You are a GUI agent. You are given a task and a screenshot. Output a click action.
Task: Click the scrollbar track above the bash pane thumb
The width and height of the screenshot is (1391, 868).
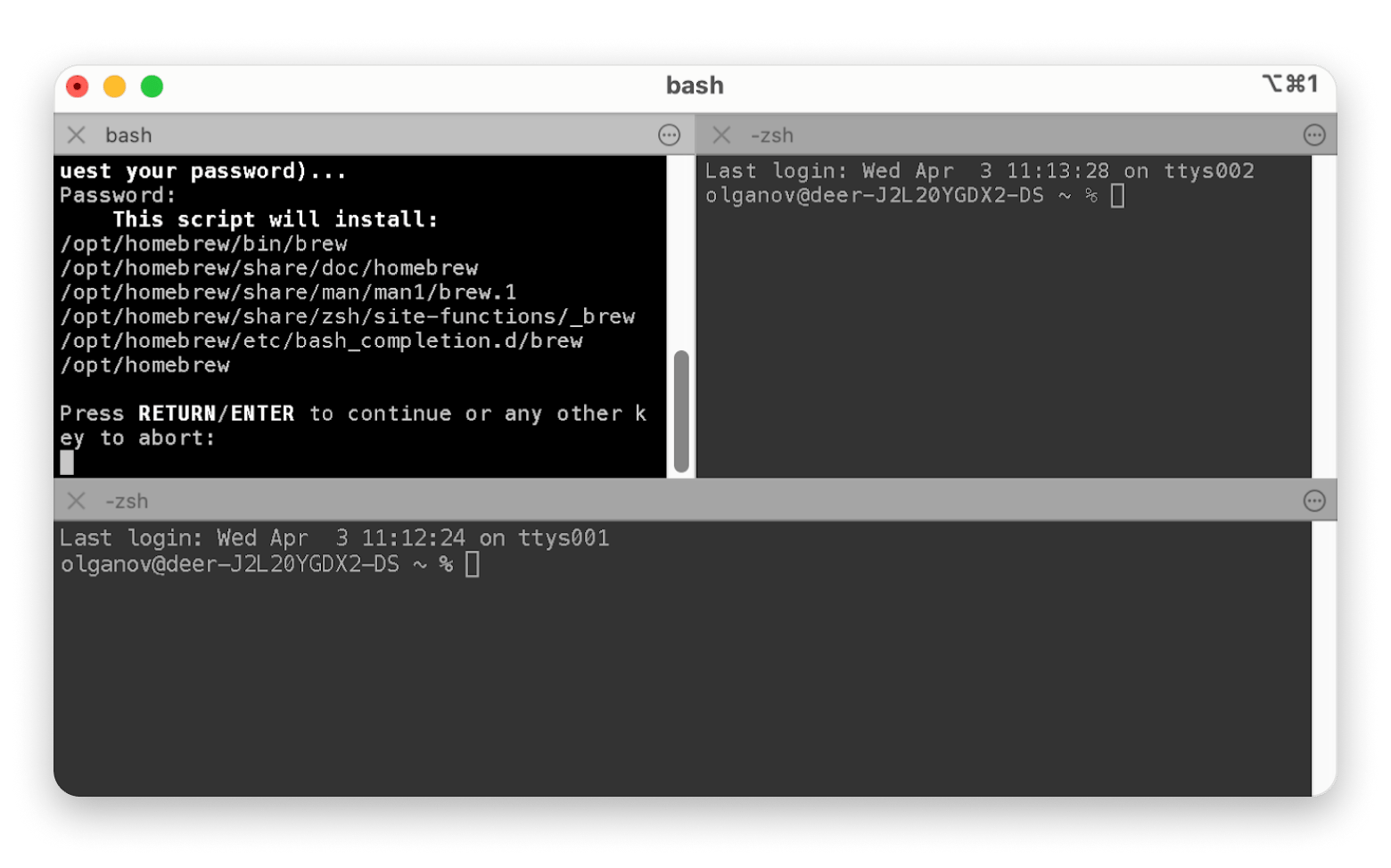(681, 252)
